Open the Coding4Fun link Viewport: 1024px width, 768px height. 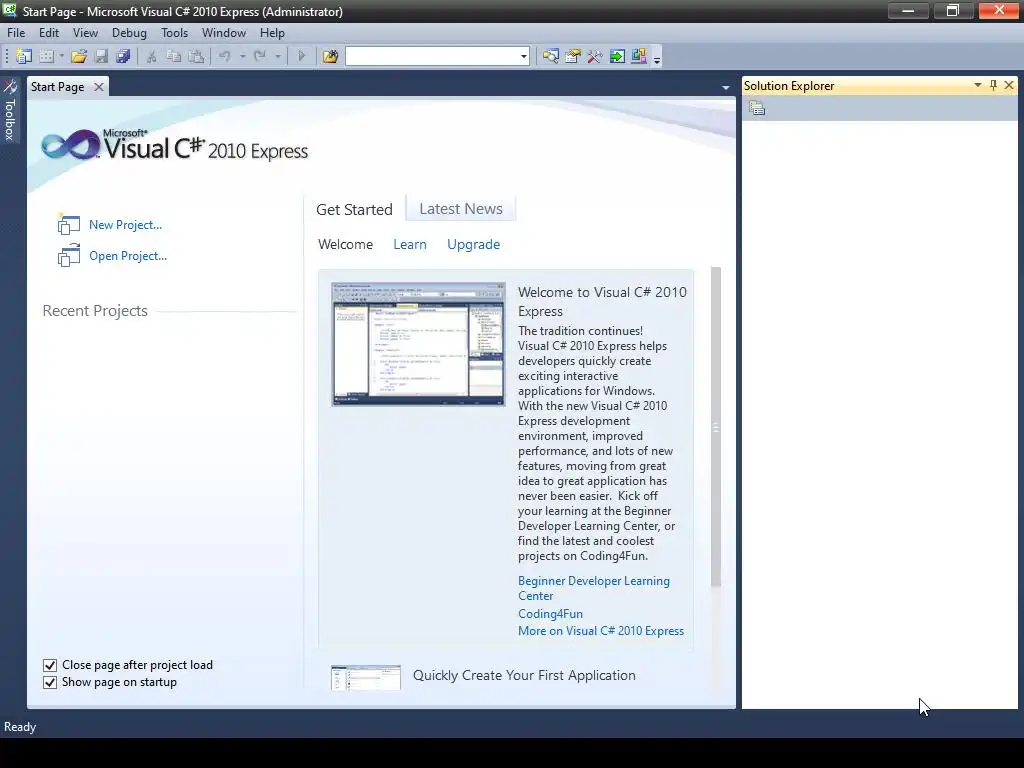[551, 614]
